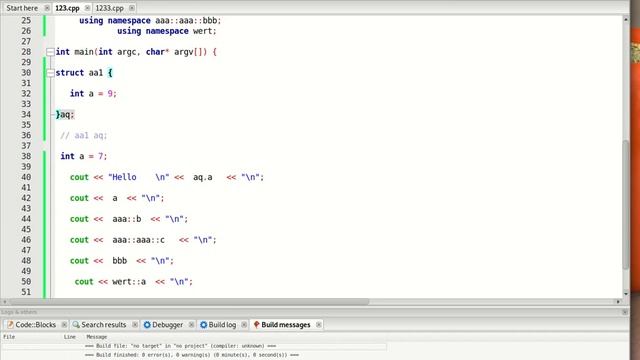Image resolution: width=640 pixels, height=360 pixels.
Task: Open the 1233.cpp editor tab
Action: click(x=109, y=8)
